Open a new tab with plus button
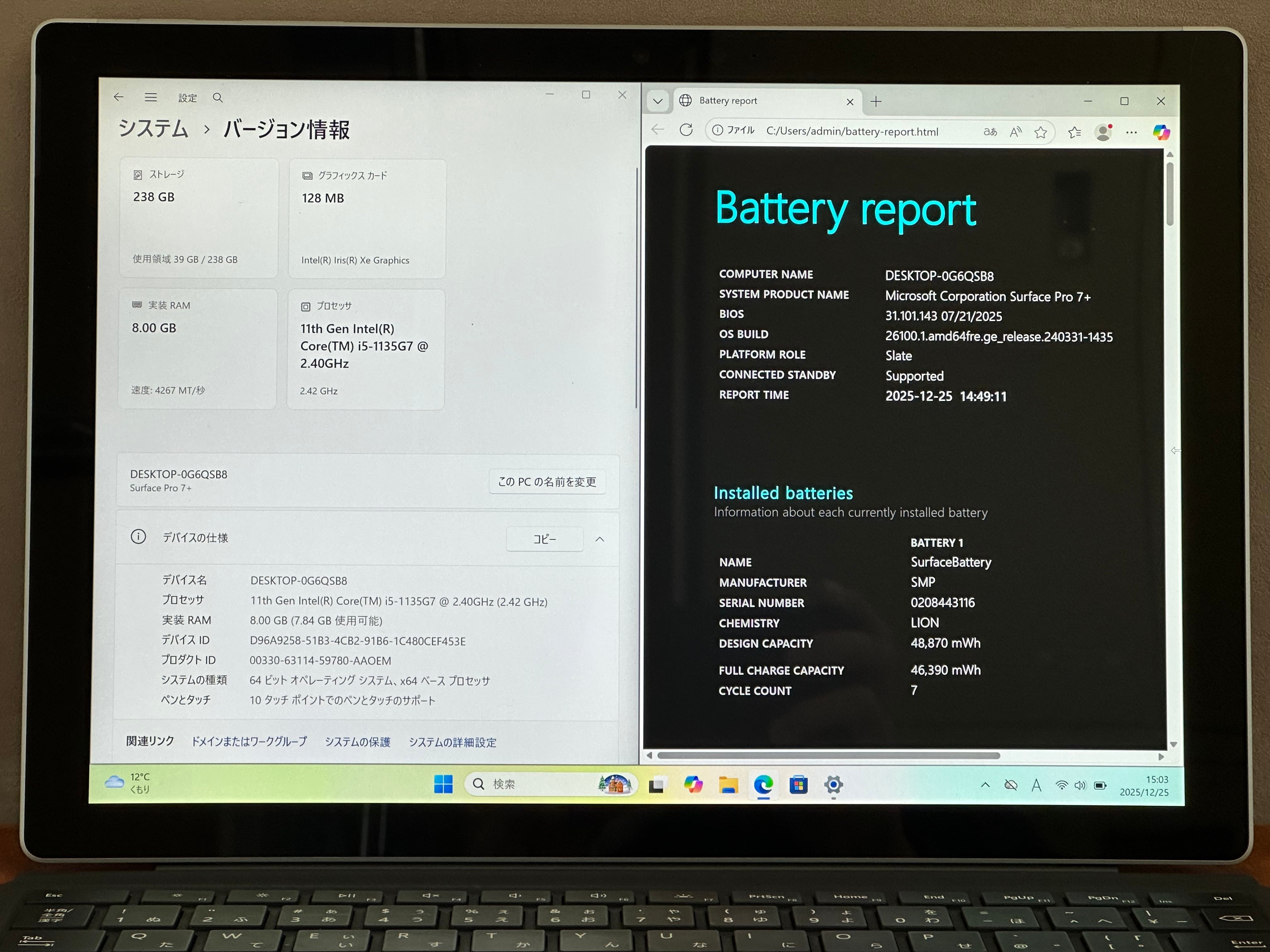The height and width of the screenshot is (952, 1270). [876, 102]
